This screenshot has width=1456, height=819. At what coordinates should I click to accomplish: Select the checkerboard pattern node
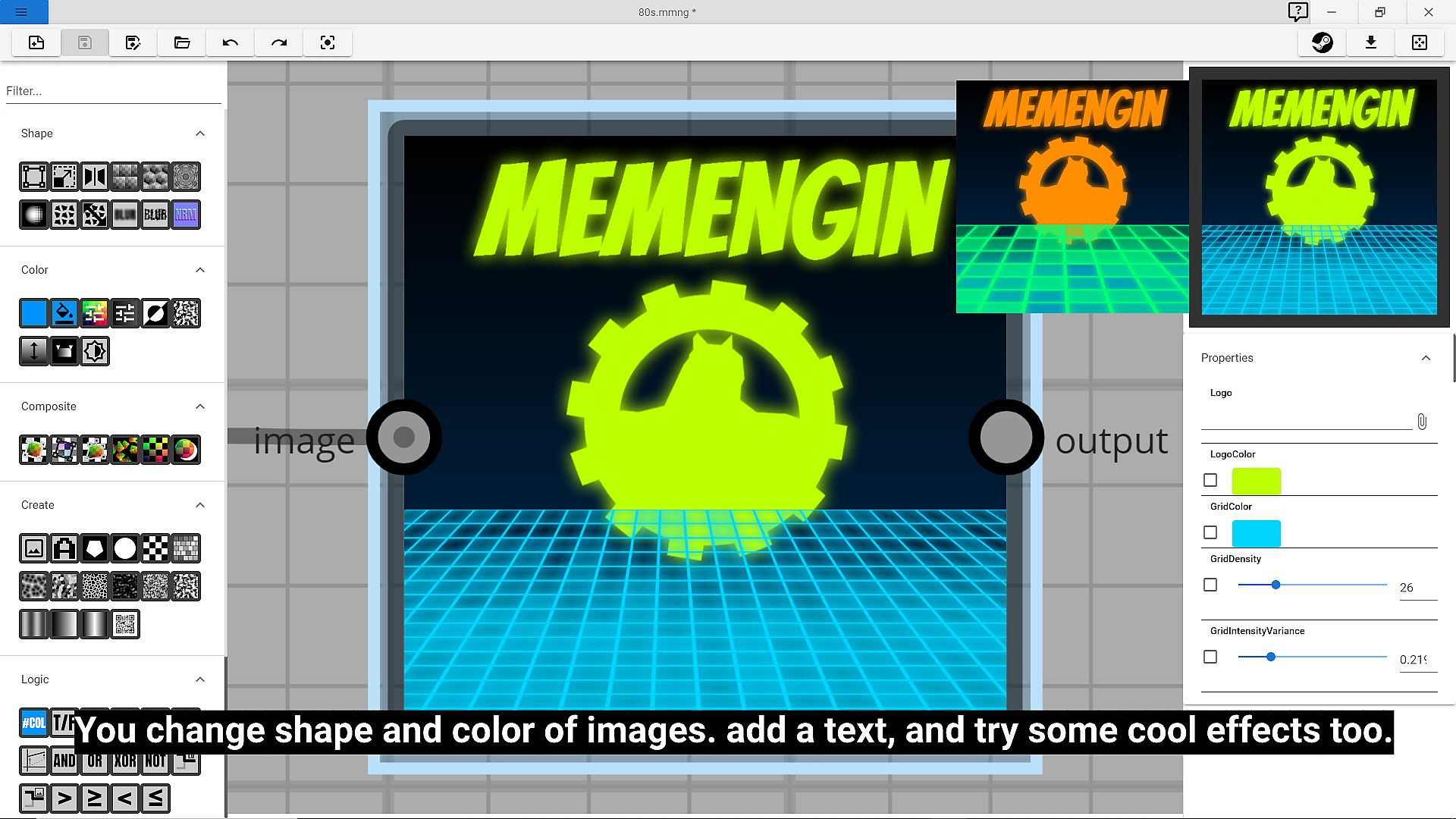[155, 548]
